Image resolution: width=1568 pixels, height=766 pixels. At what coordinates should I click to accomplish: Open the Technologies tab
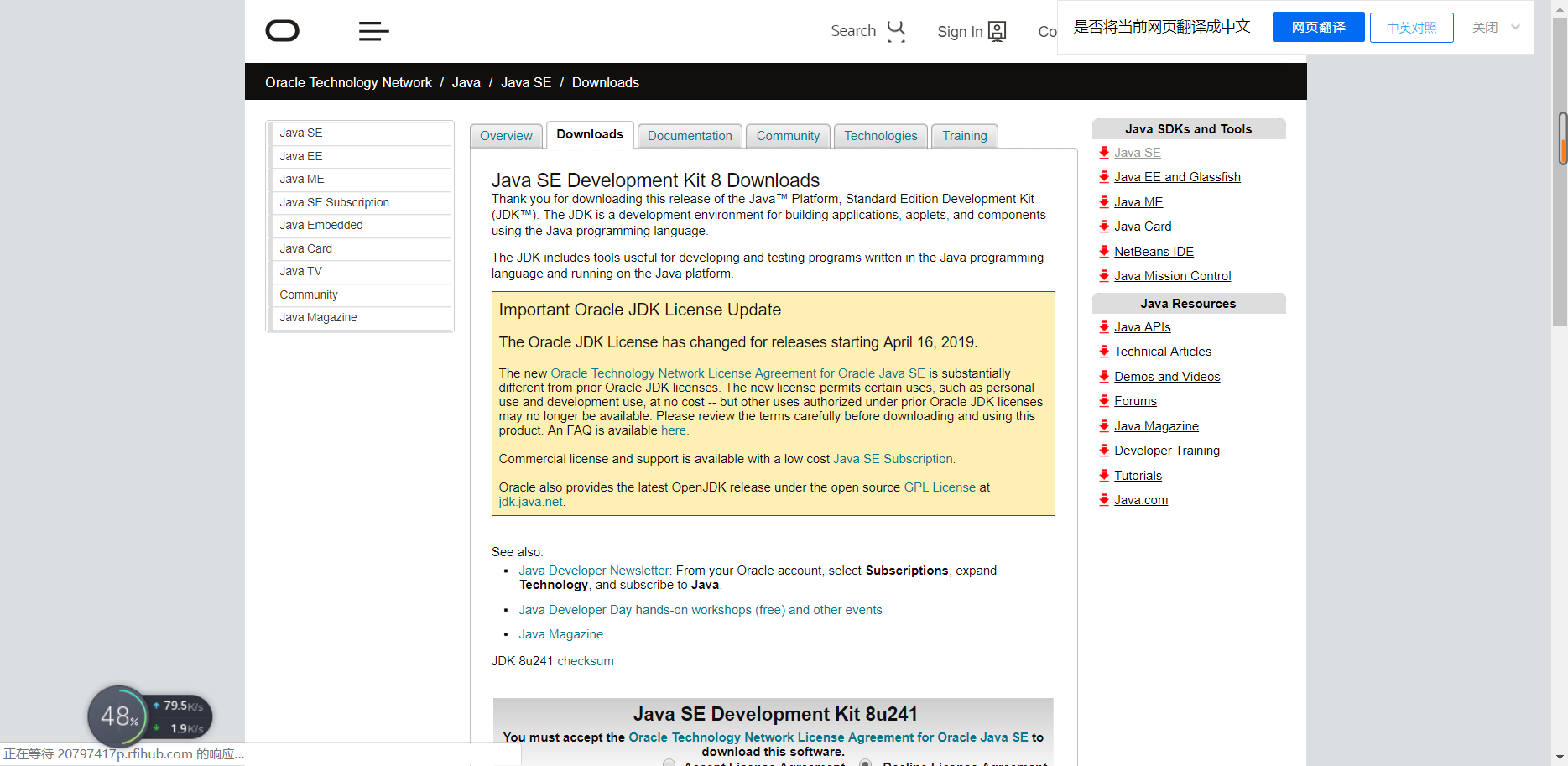tap(881, 136)
